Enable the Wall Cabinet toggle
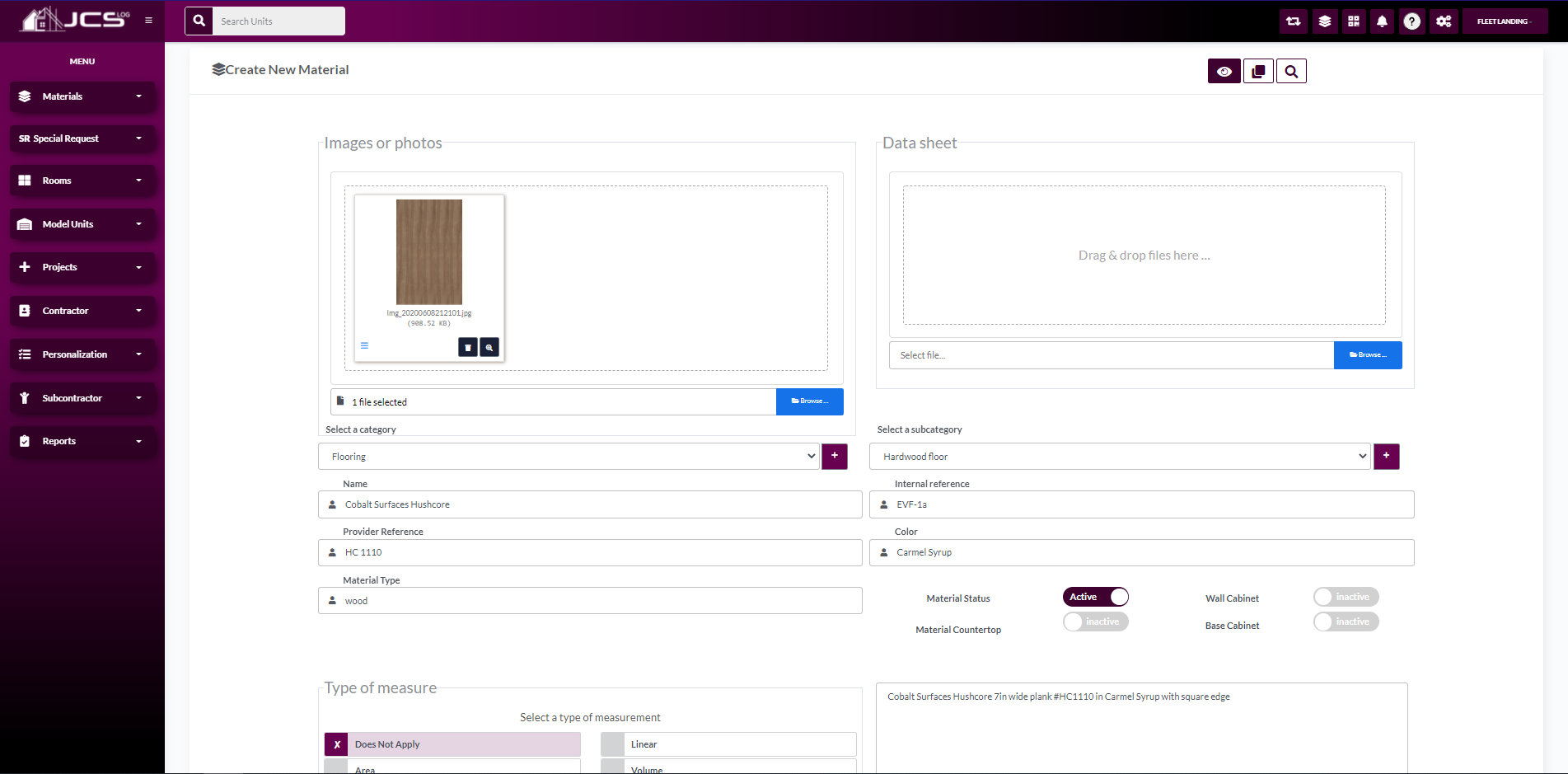Screen dimensions: 1568x774 tap(1346, 597)
